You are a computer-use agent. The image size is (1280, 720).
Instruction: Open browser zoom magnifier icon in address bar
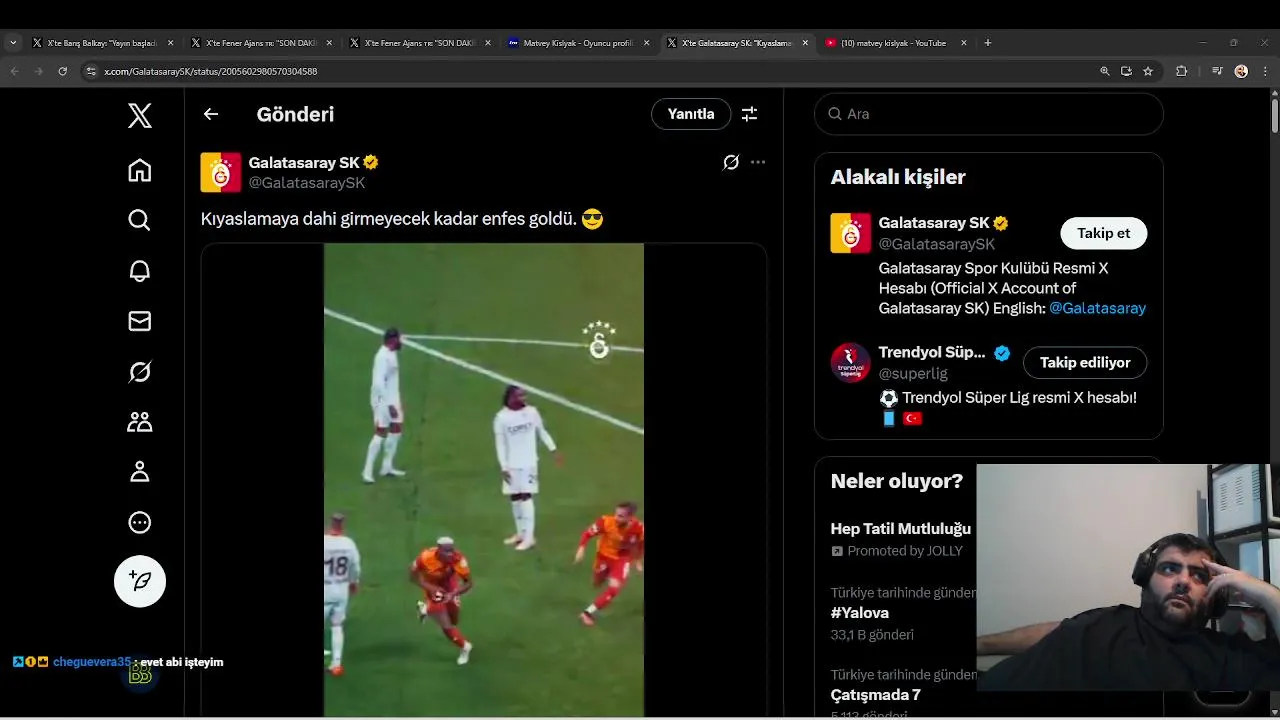[1105, 71]
